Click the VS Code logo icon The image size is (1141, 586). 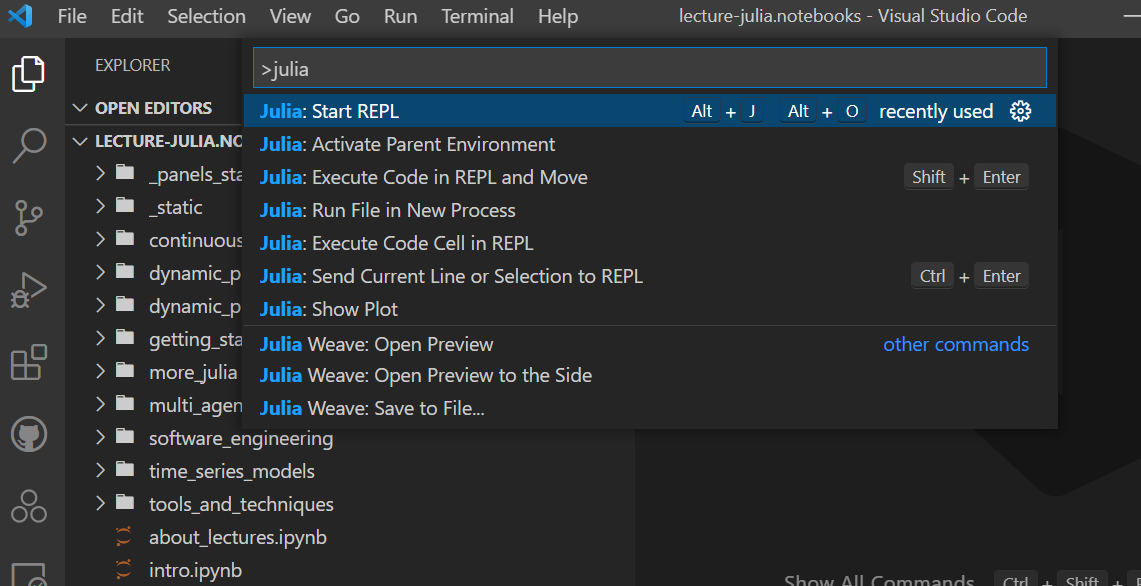(20, 16)
